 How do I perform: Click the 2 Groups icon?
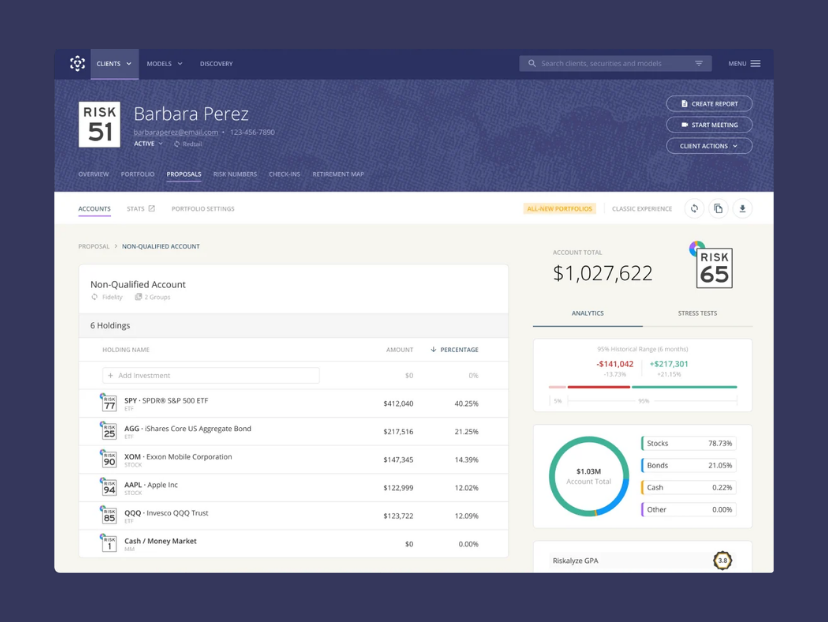point(138,297)
